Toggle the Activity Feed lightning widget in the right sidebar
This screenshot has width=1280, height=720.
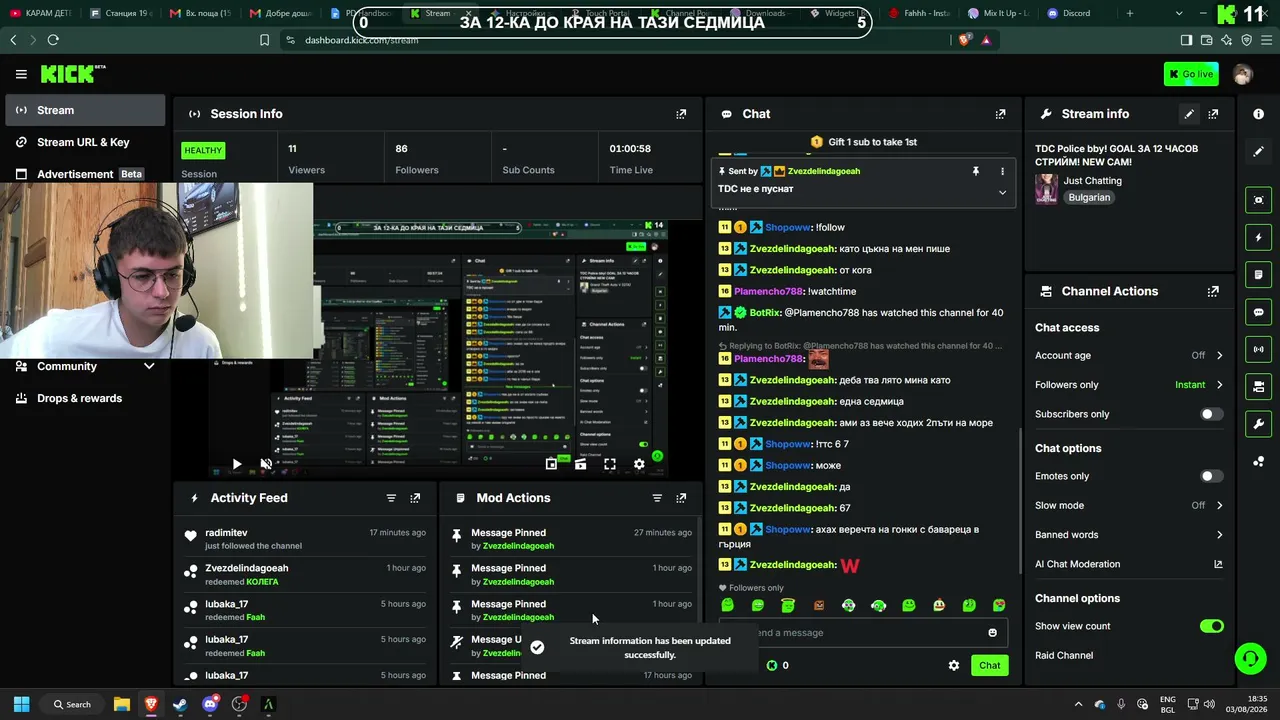[1258, 237]
